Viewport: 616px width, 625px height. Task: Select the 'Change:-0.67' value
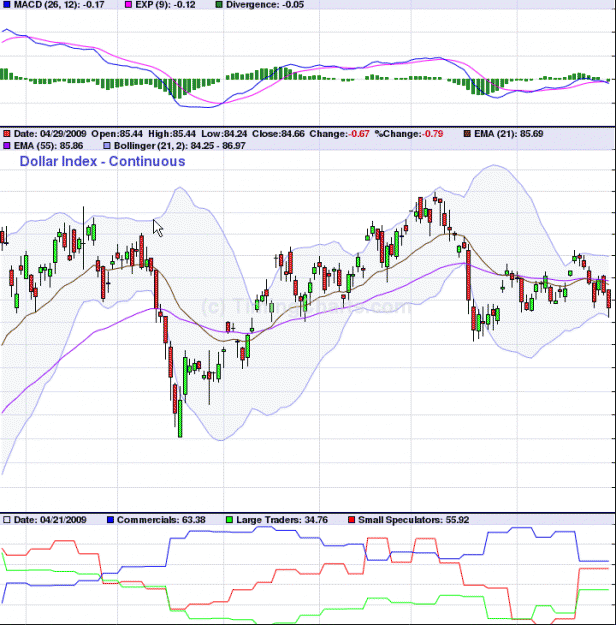339,134
